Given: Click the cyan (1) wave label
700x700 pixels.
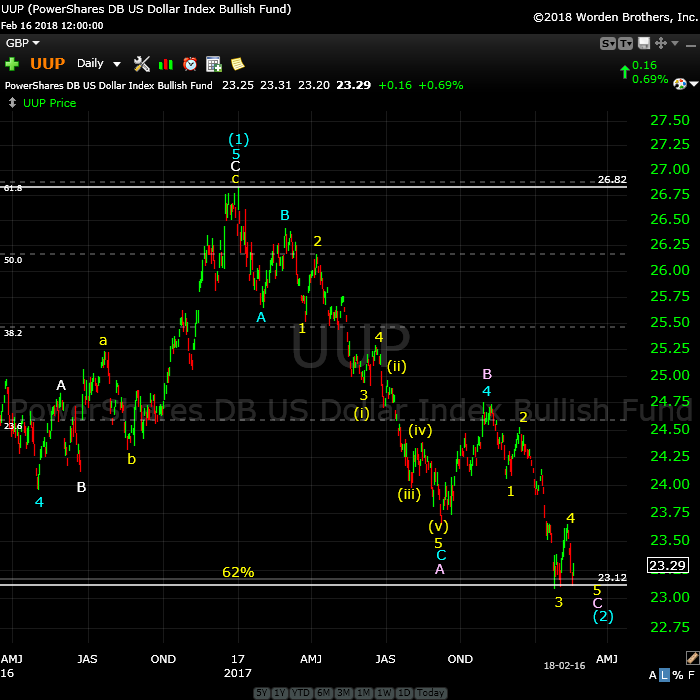Looking at the screenshot, I should tap(239, 140).
